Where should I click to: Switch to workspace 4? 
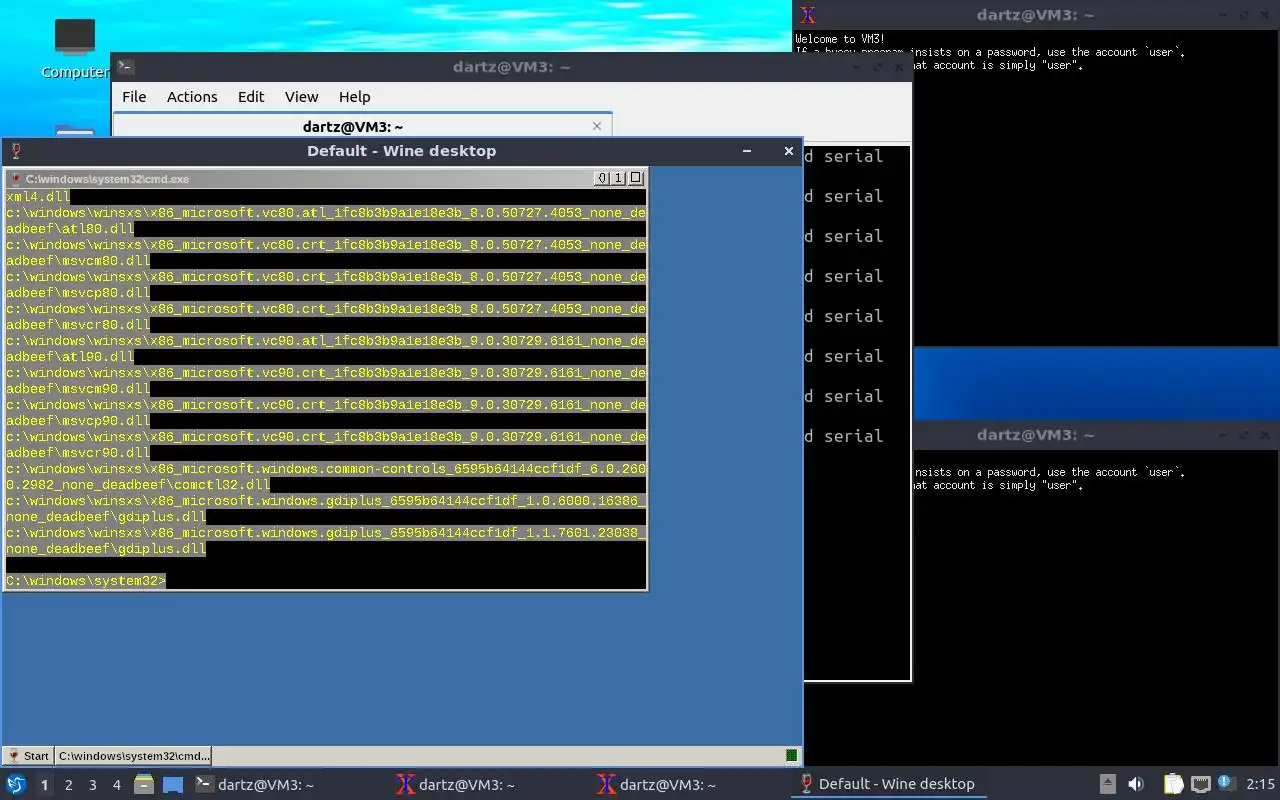coord(117,785)
